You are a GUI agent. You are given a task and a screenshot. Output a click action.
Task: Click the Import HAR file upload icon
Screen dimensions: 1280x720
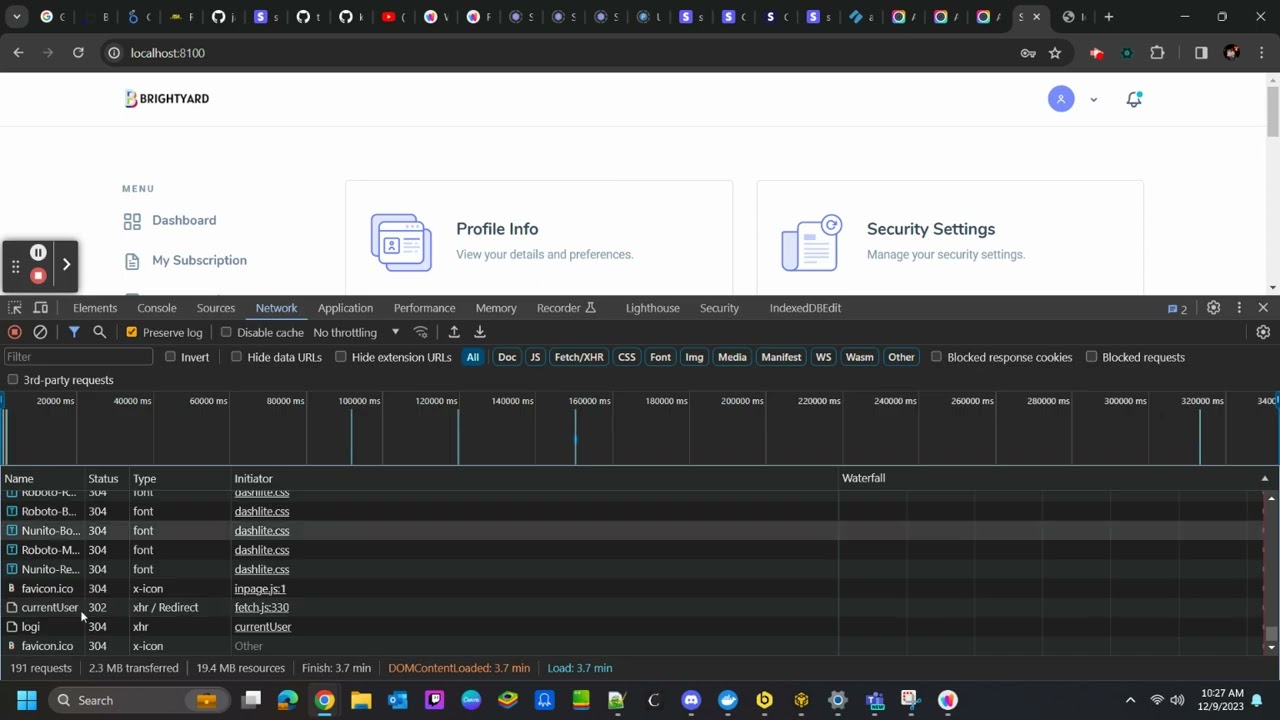click(x=454, y=332)
